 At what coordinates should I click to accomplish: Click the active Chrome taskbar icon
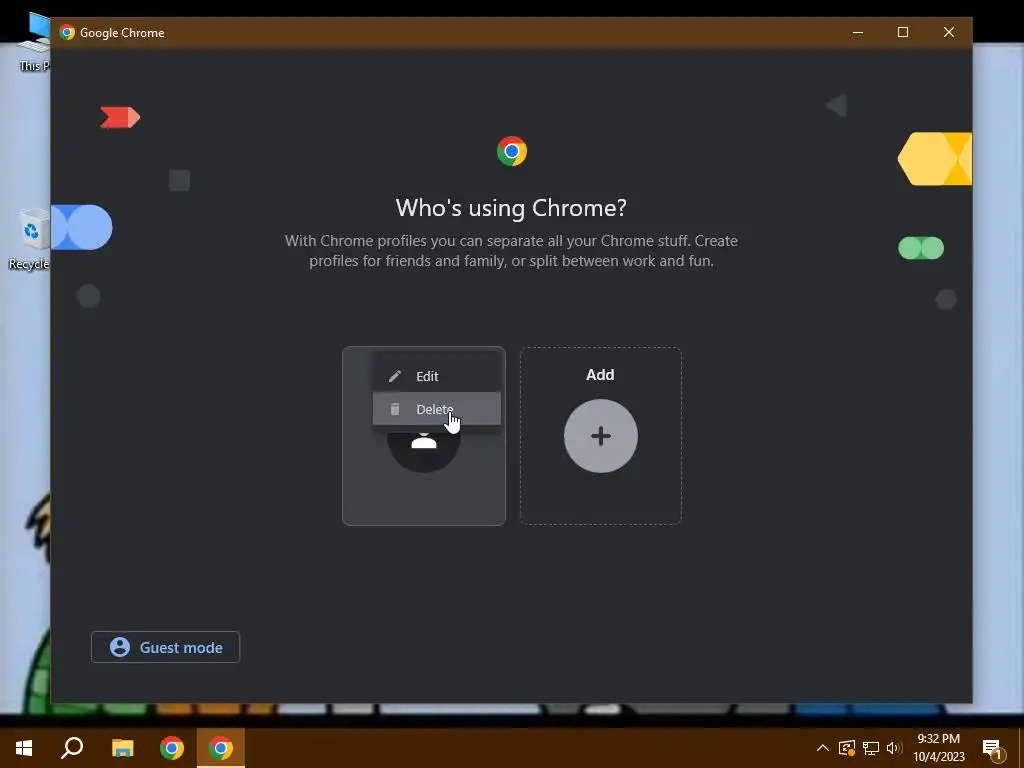point(221,748)
